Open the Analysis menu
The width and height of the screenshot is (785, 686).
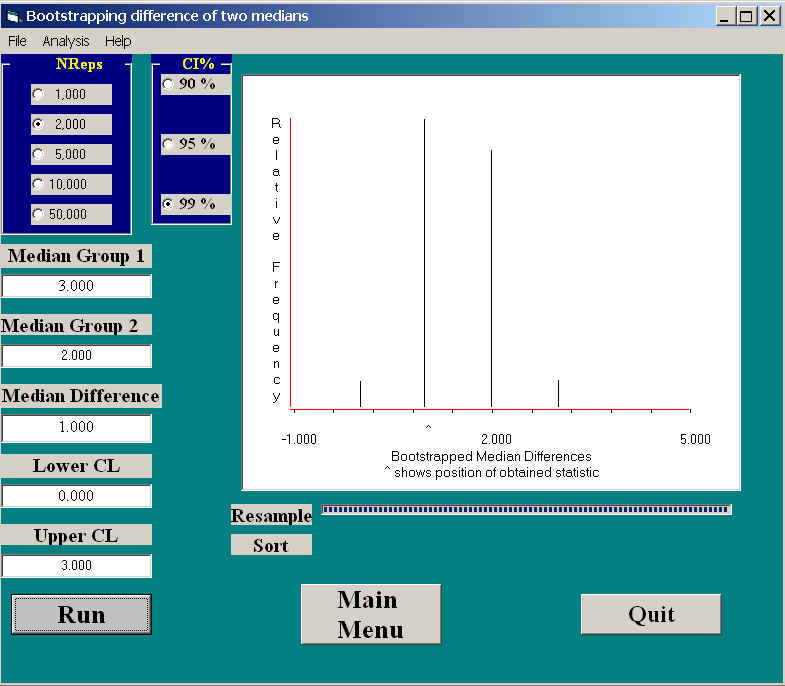(x=66, y=41)
